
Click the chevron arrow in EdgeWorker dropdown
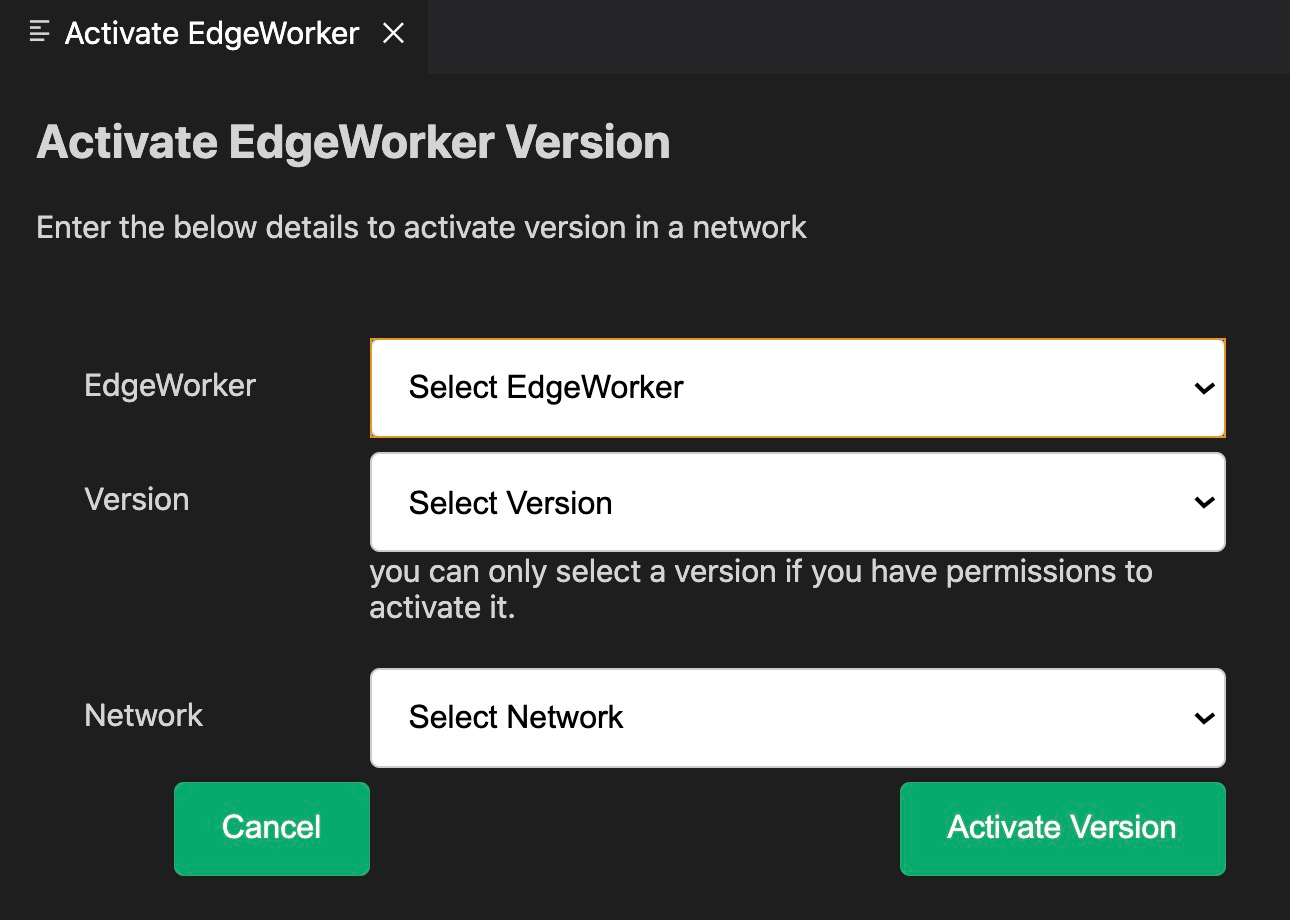point(1204,388)
